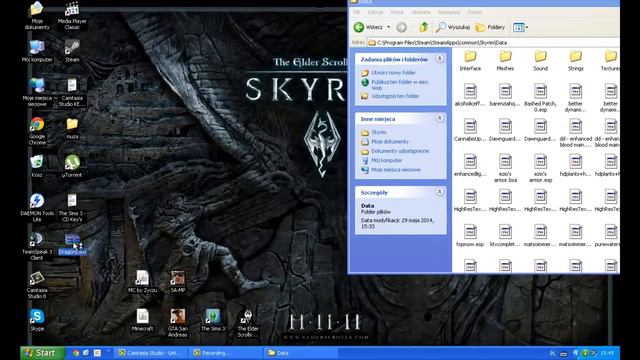This screenshot has width=640, height=360.
Task: Open the Pomoc menu
Action: (474, 12)
